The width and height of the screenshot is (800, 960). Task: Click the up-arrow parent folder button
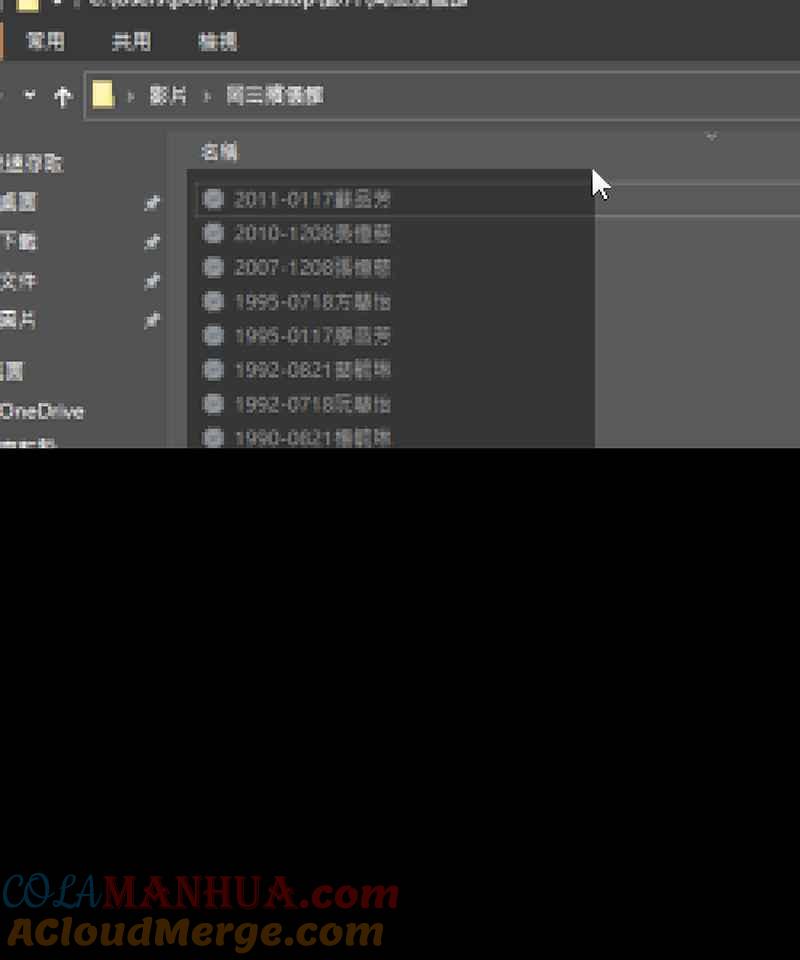[63, 96]
